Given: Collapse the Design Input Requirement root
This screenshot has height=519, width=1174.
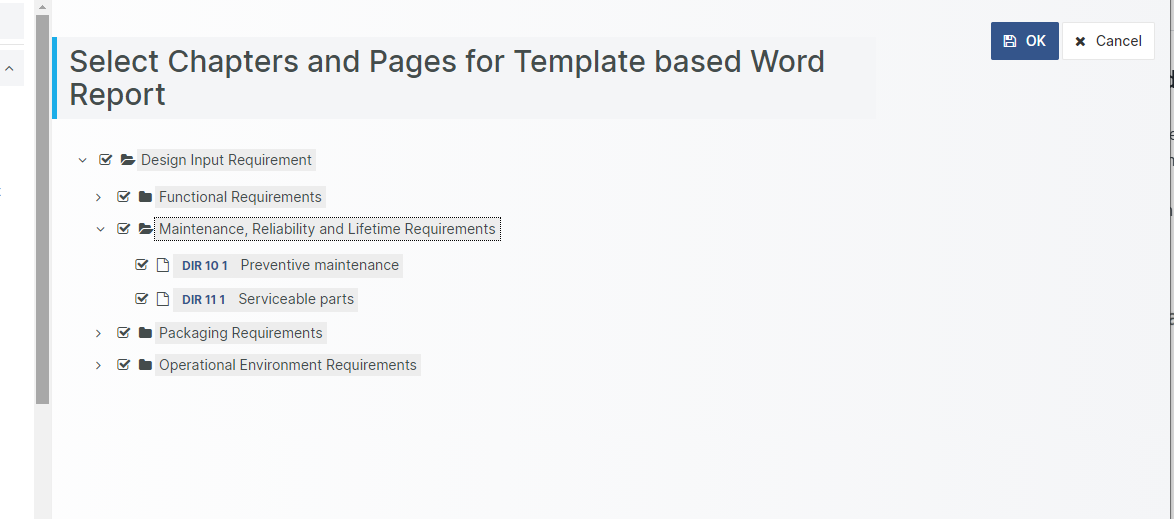Looking at the screenshot, I should 82,160.
